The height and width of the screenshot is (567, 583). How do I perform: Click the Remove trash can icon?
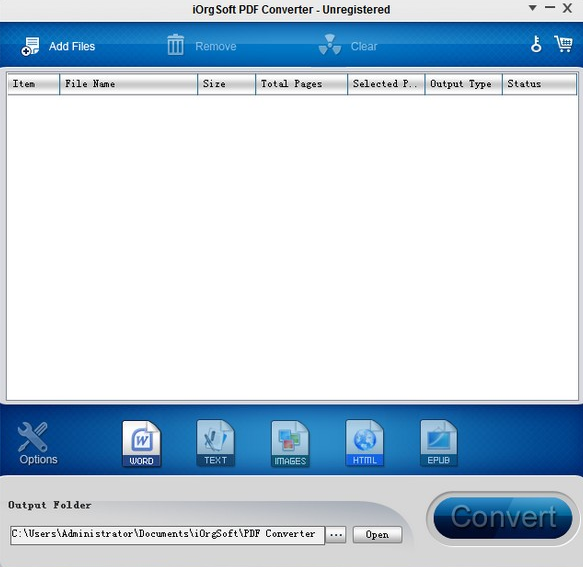pyautogui.click(x=175, y=45)
